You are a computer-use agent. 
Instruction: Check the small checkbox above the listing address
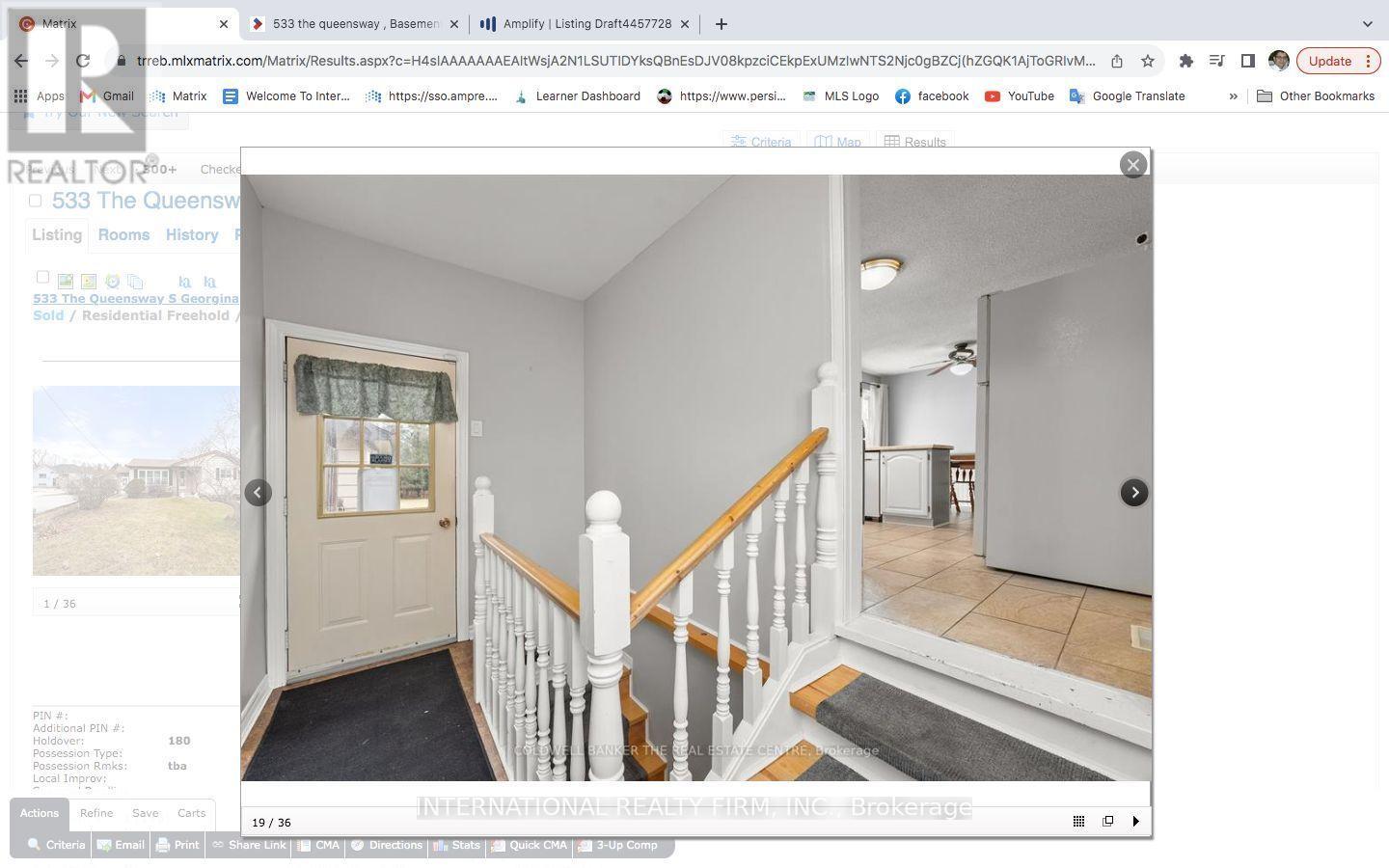pos(42,277)
